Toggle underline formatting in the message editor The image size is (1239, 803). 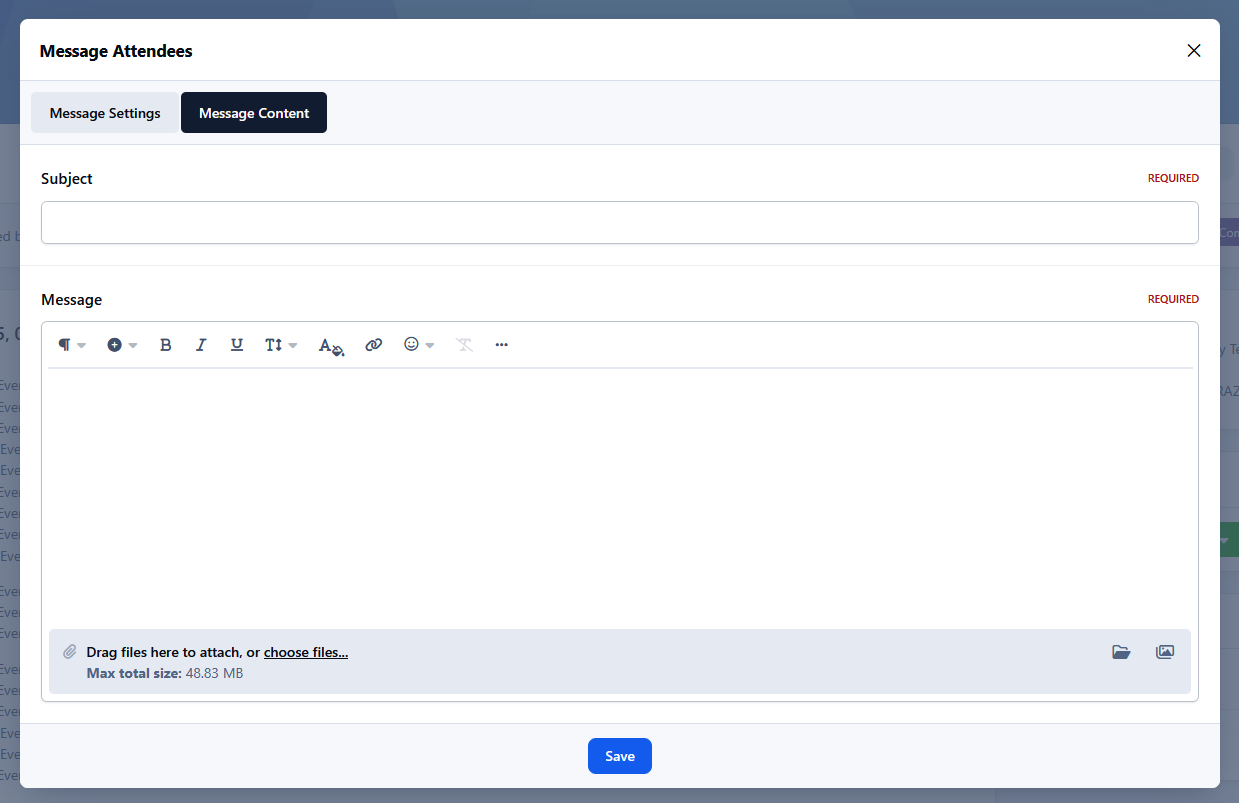237,345
